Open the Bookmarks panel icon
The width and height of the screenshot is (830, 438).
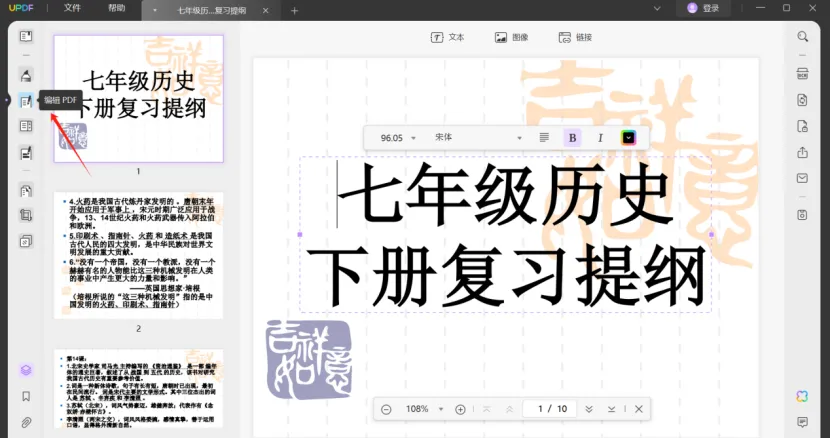[26, 396]
